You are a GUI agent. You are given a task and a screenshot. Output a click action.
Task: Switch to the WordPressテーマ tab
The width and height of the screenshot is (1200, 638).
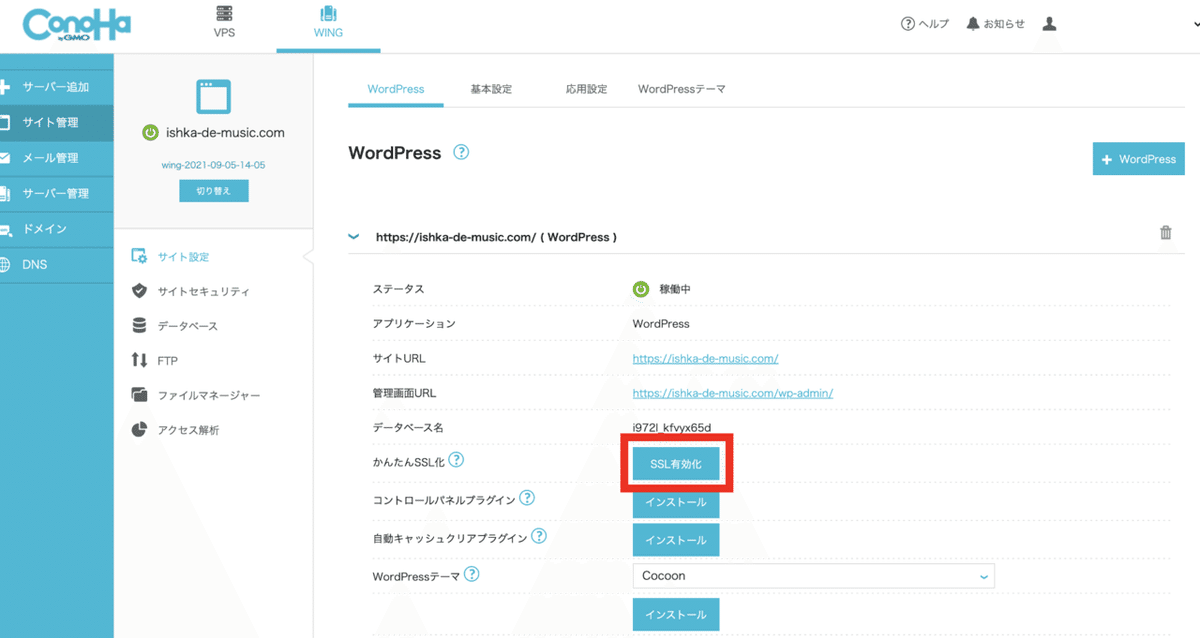click(682, 89)
